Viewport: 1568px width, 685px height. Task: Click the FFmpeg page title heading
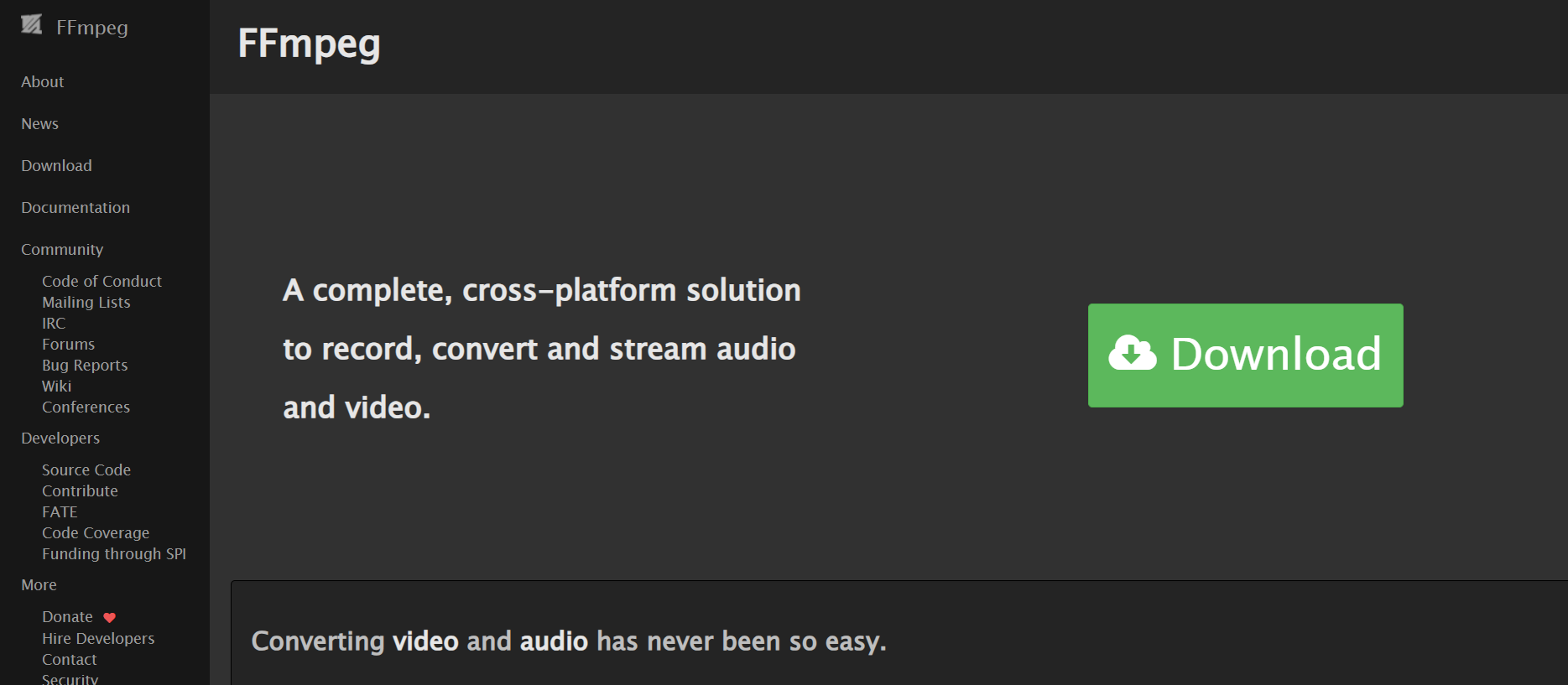pos(309,44)
